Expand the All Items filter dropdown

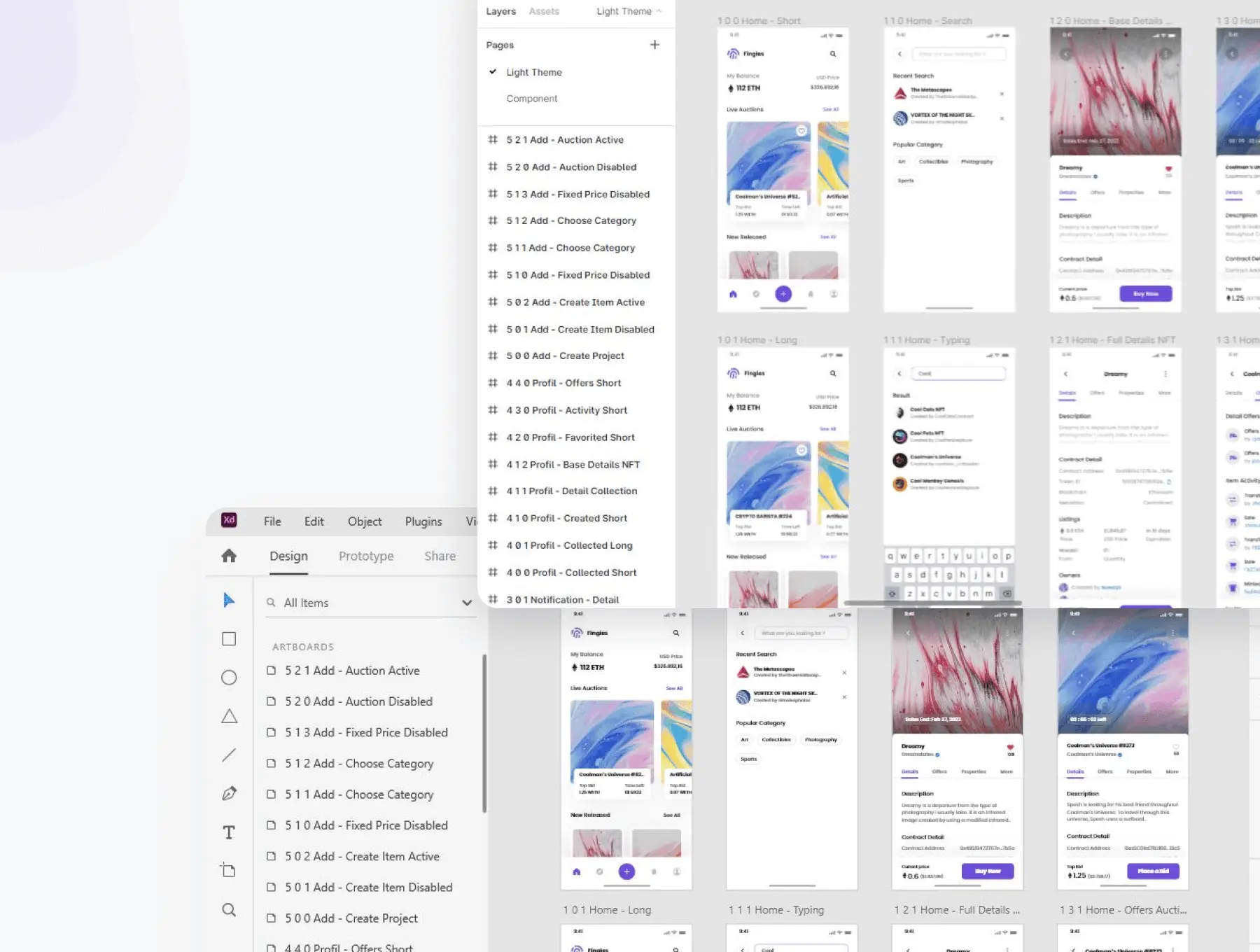pos(467,603)
